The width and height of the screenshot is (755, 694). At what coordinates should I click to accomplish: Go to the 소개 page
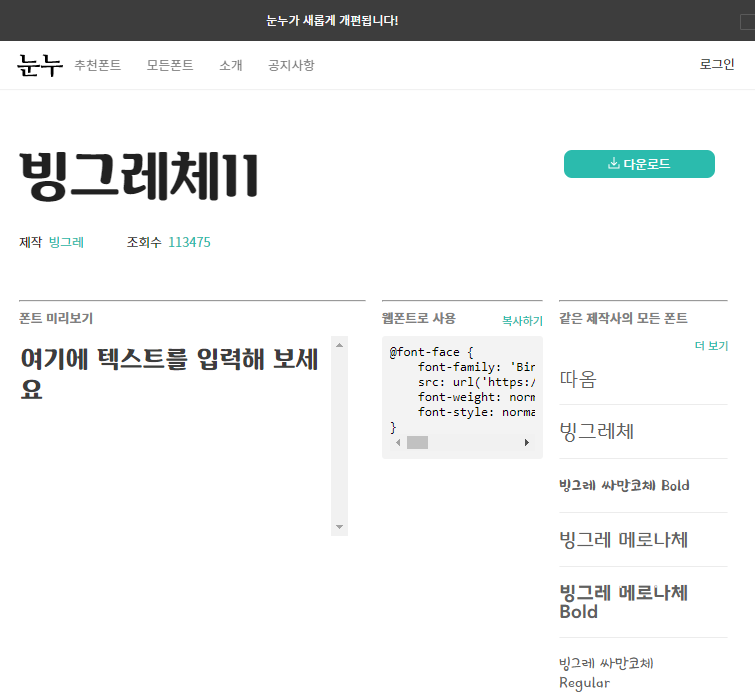tap(231, 65)
